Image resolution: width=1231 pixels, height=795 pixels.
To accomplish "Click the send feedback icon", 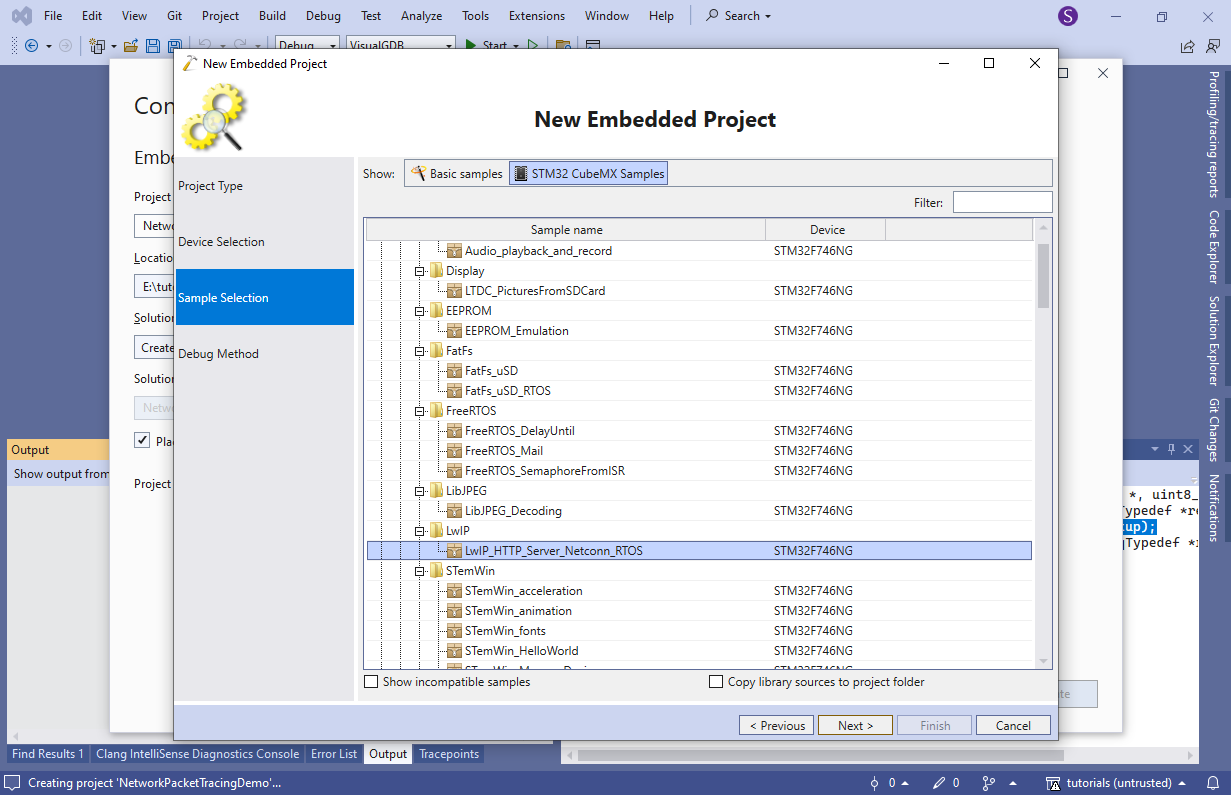I will [x=1214, y=46].
